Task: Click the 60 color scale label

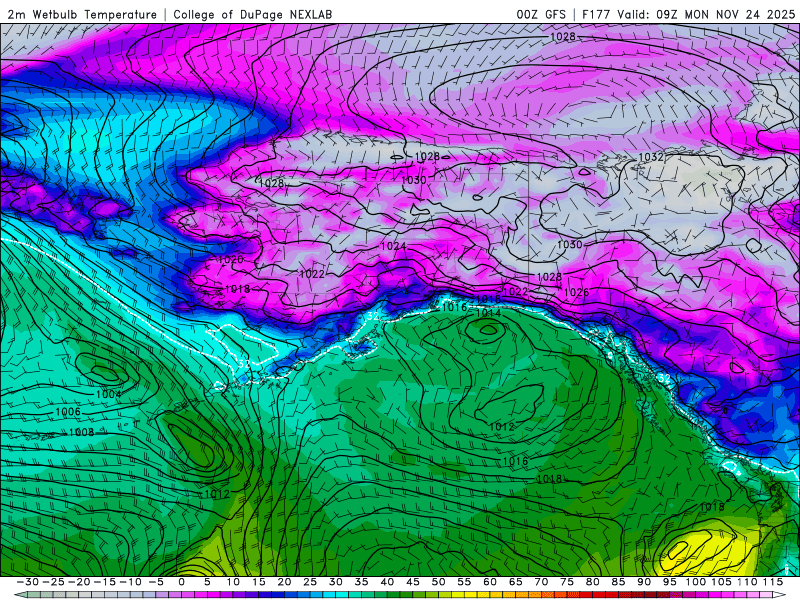Action: coord(490,582)
